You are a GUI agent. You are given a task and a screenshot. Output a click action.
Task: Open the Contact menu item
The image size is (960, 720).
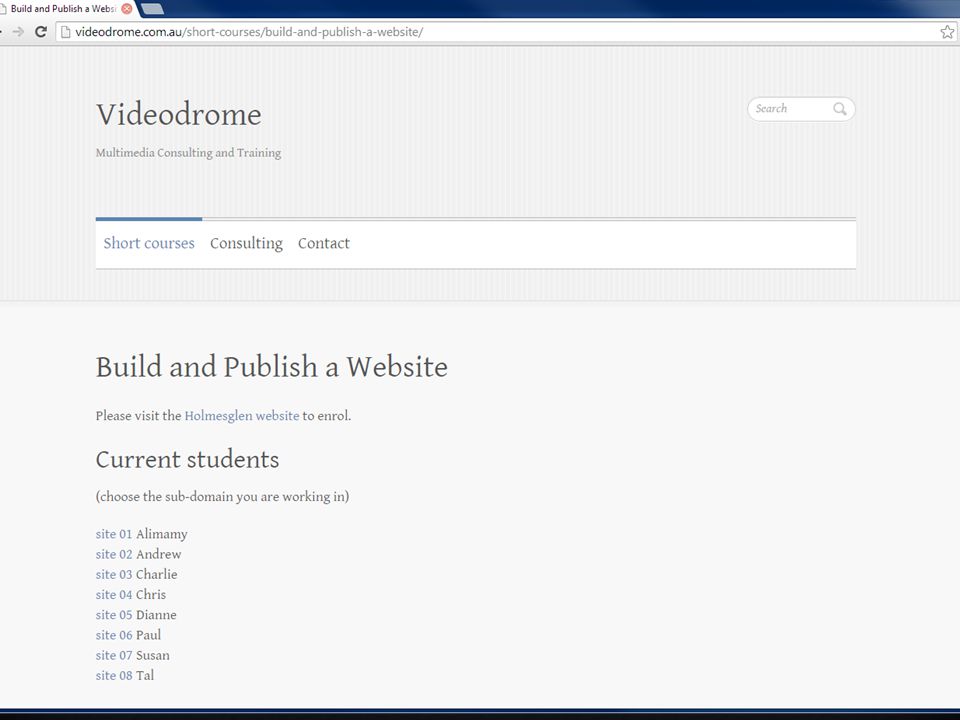pyautogui.click(x=324, y=243)
